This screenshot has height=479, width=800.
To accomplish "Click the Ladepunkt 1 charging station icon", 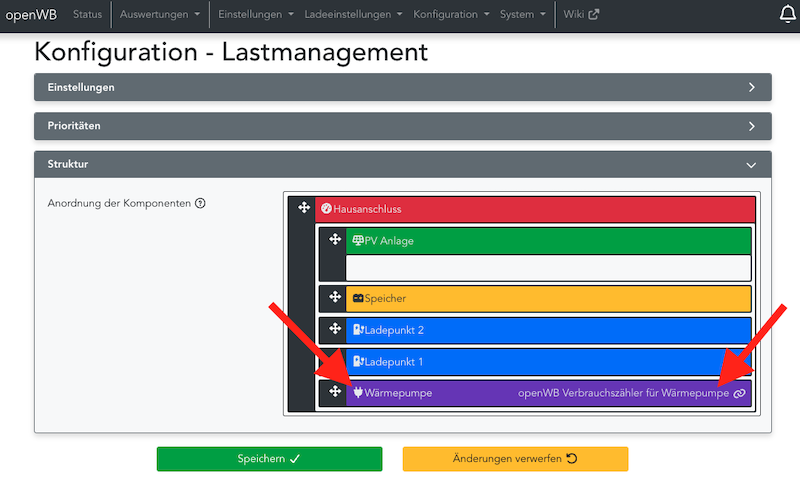I will pyautogui.click(x=358, y=362).
